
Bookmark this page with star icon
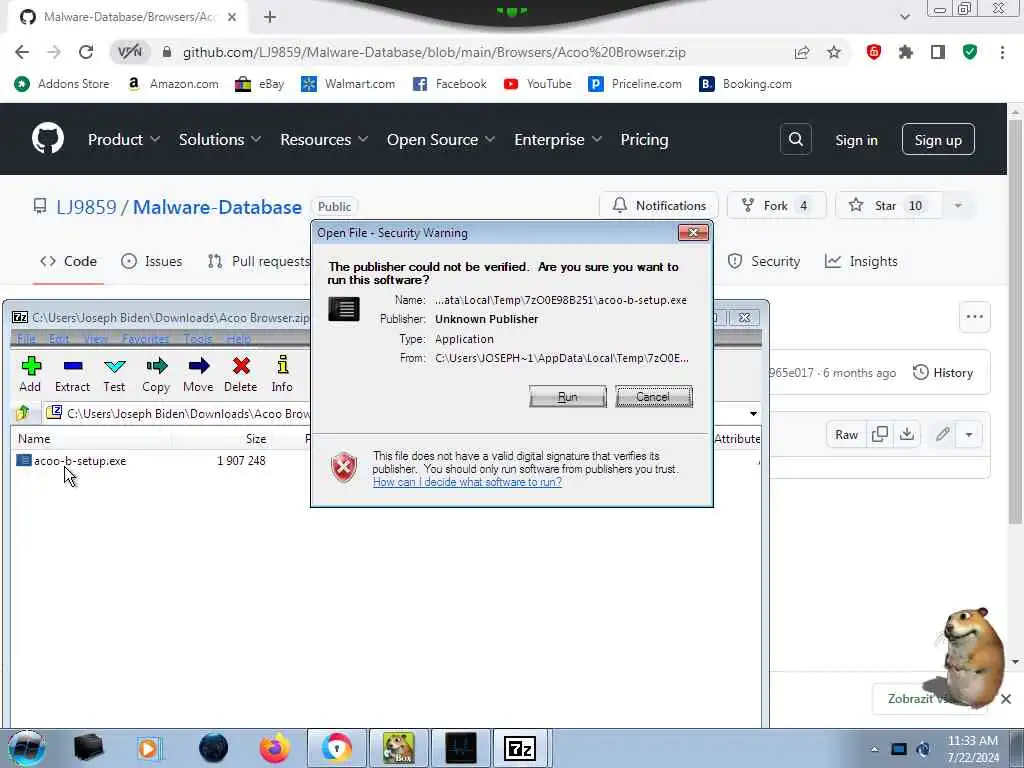pyautogui.click(x=834, y=52)
